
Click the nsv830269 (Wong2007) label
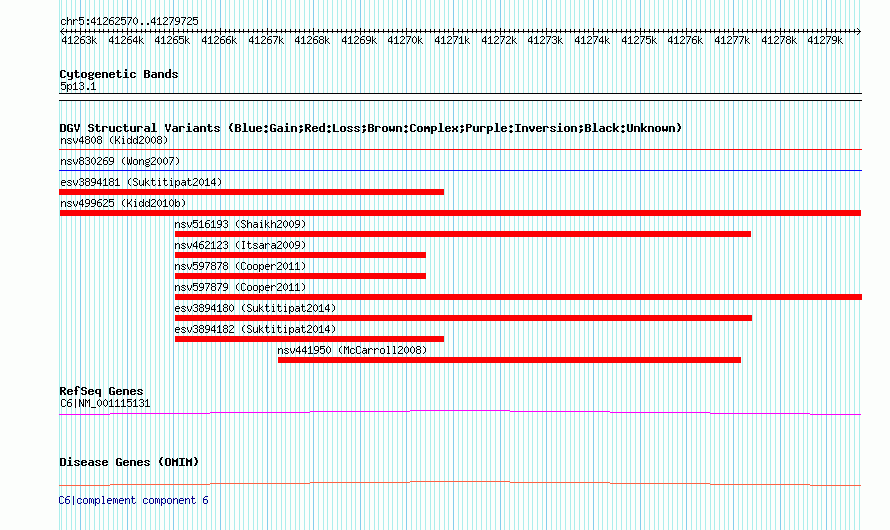click(x=120, y=161)
